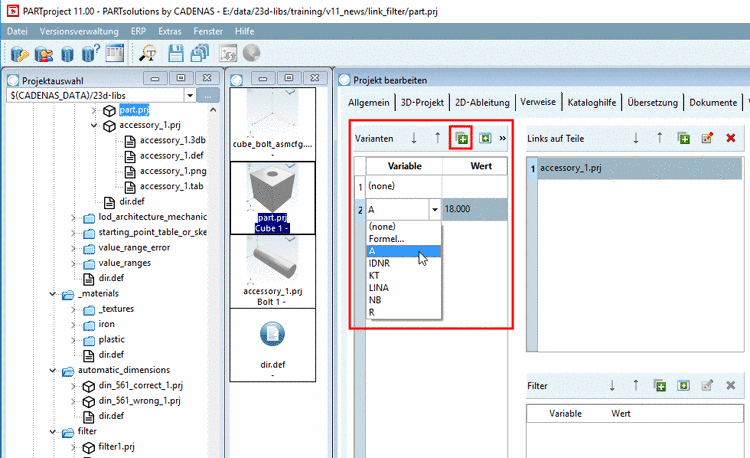Viewport: 750px width, 458px height.
Task: Add a new link in Links auf Teile
Action: coord(684,138)
